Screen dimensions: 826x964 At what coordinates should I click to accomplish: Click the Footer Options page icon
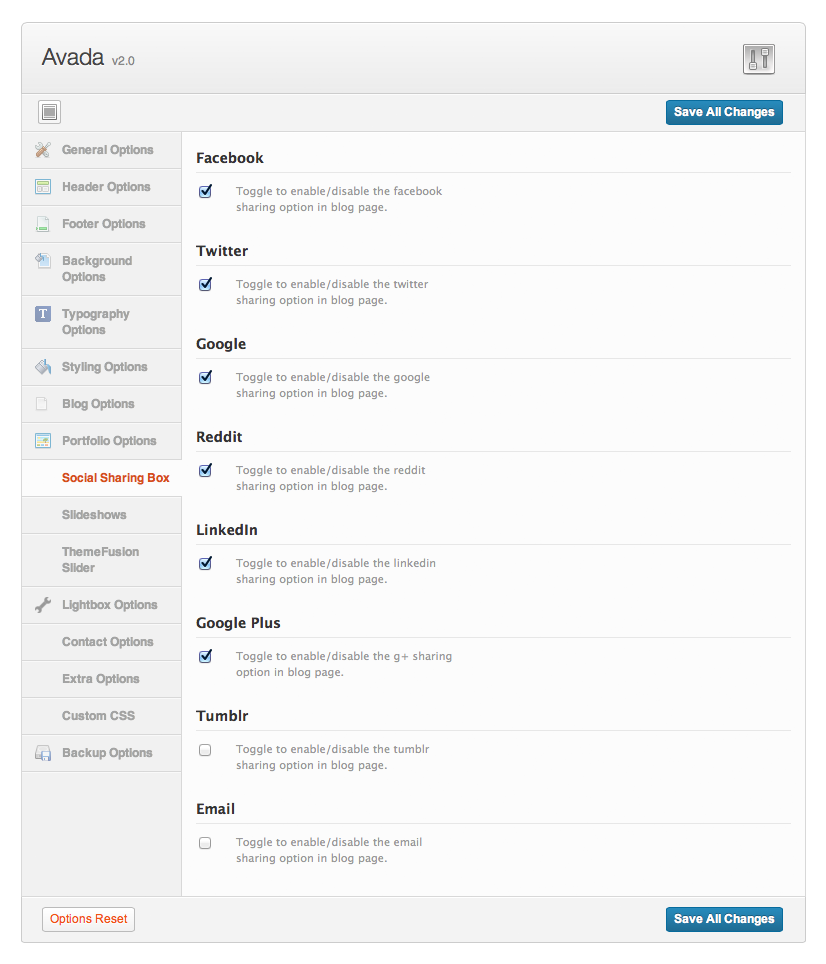(x=43, y=224)
